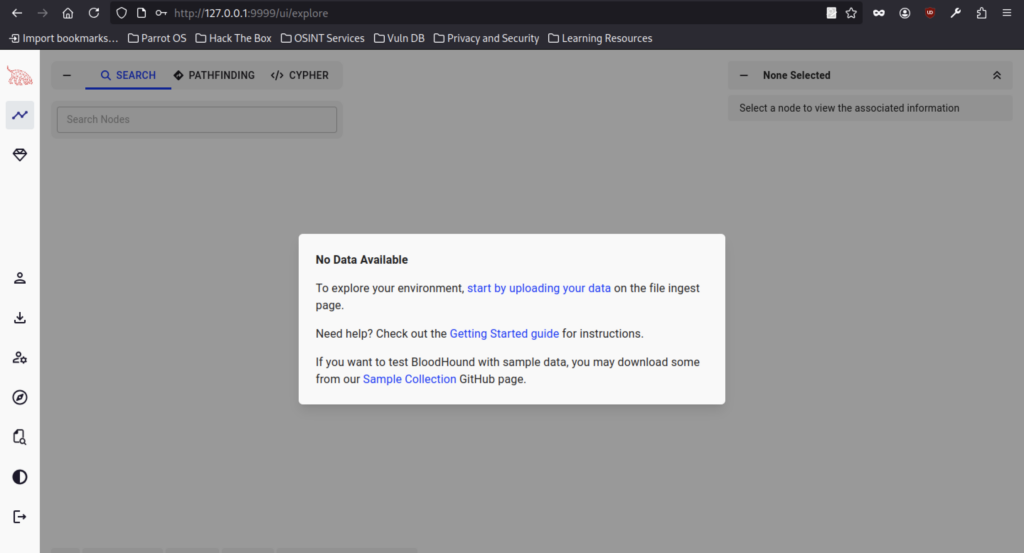The width and height of the screenshot is (1024, 553).
Task: Toggle dark mode half-circle icon
Action: [20, 477]
